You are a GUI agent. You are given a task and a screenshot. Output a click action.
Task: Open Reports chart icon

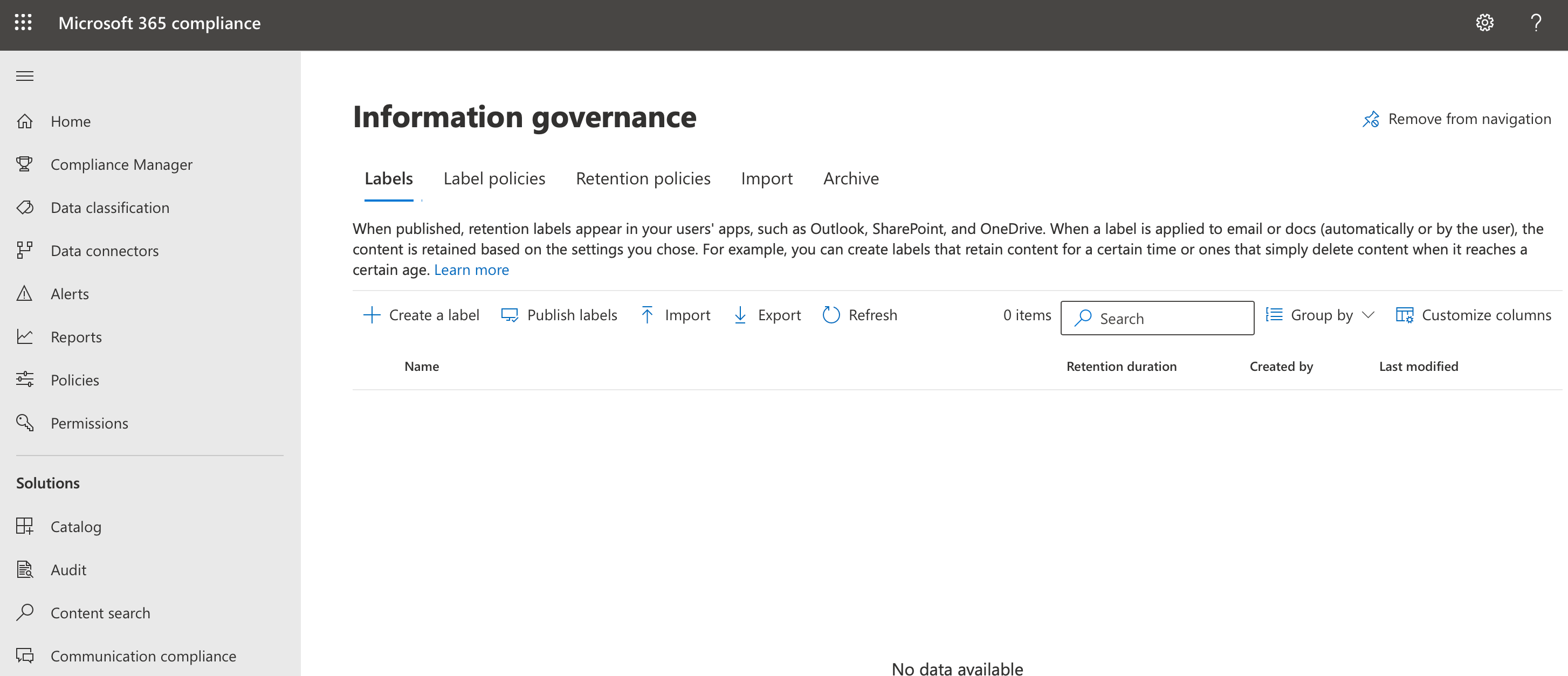[25, 337]
